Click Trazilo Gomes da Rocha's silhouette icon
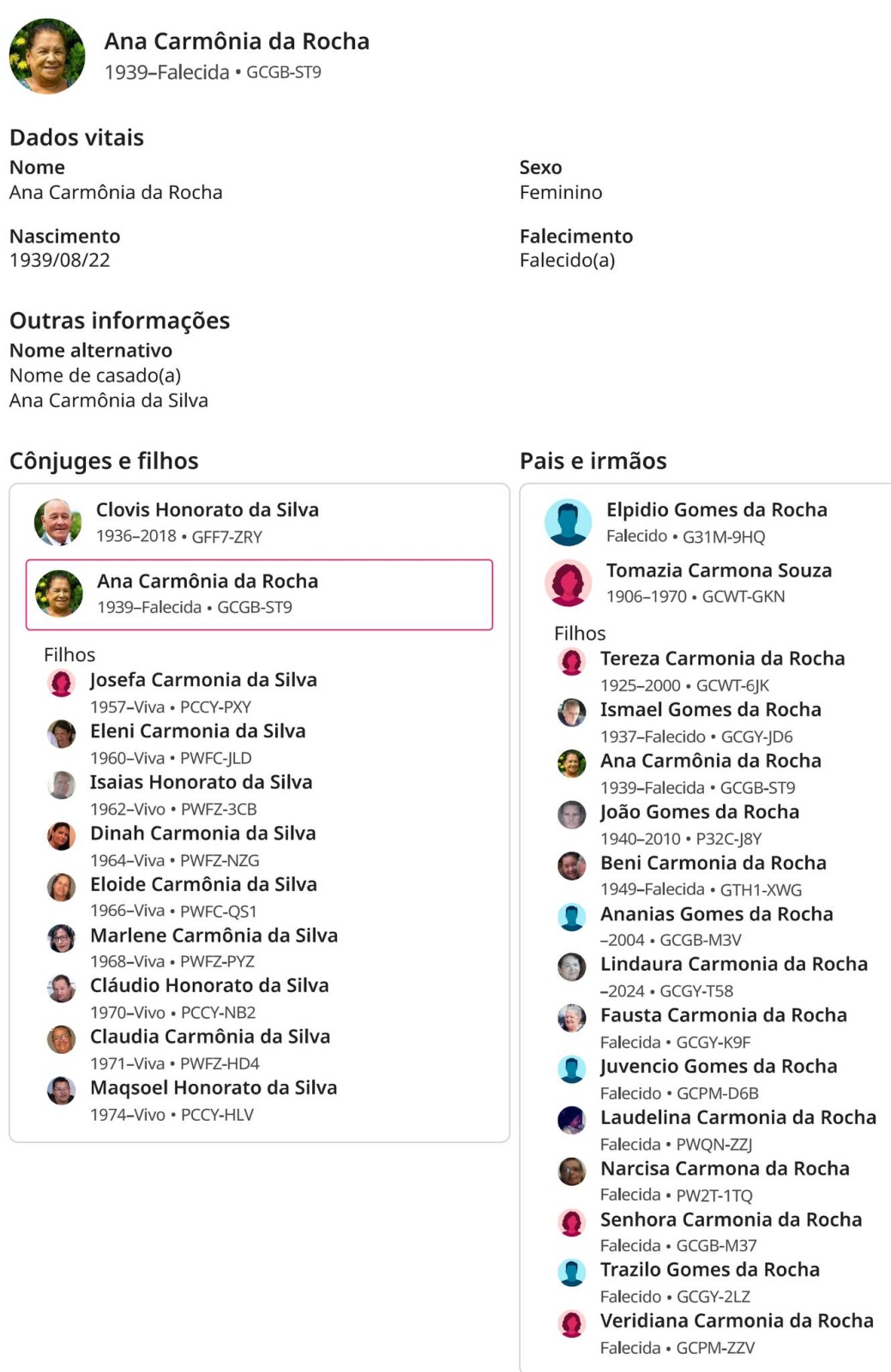The height and width of the screenshot is (1372, 891). click(571, 1273)
